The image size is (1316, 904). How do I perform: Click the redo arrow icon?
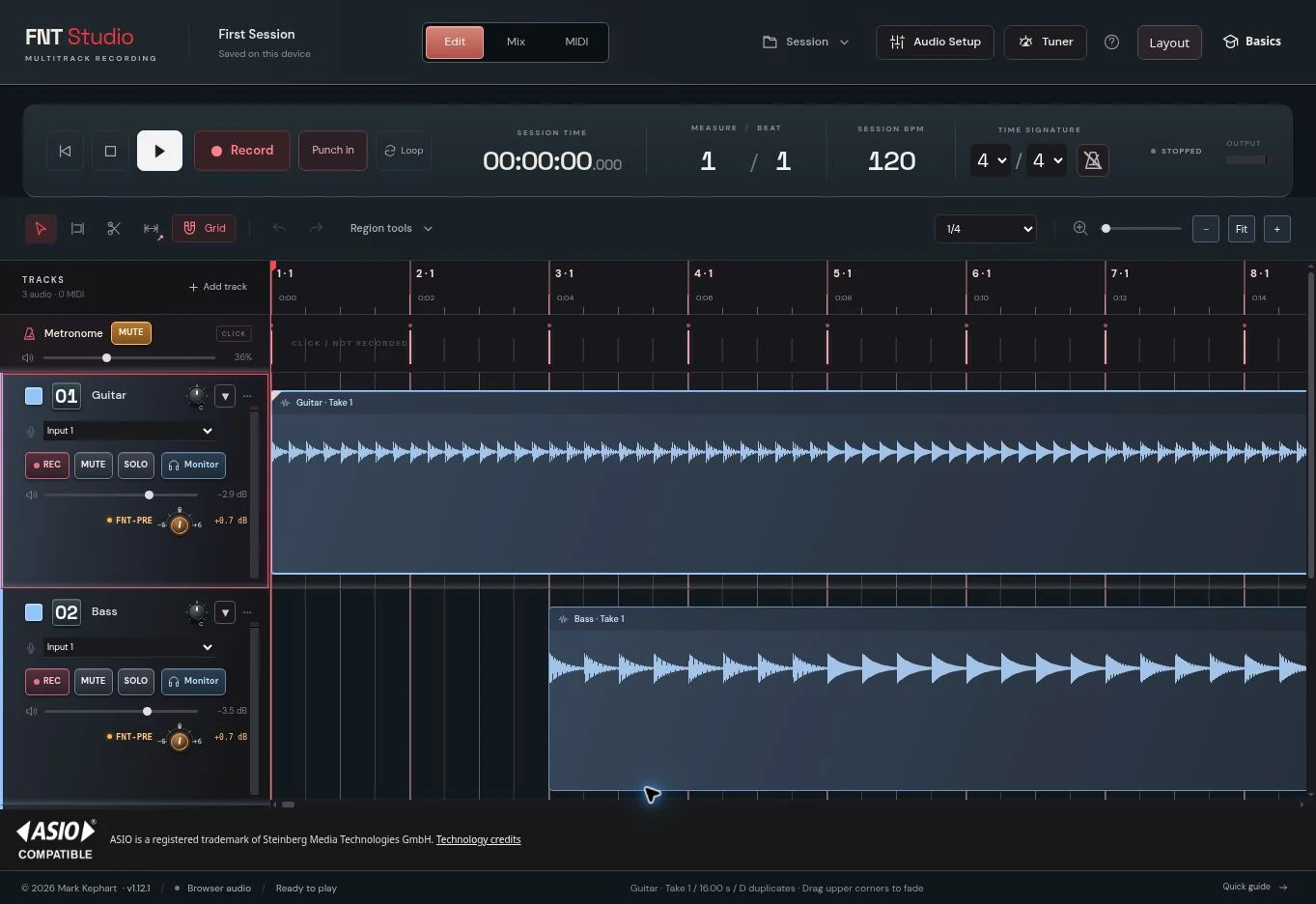(316, 228)
